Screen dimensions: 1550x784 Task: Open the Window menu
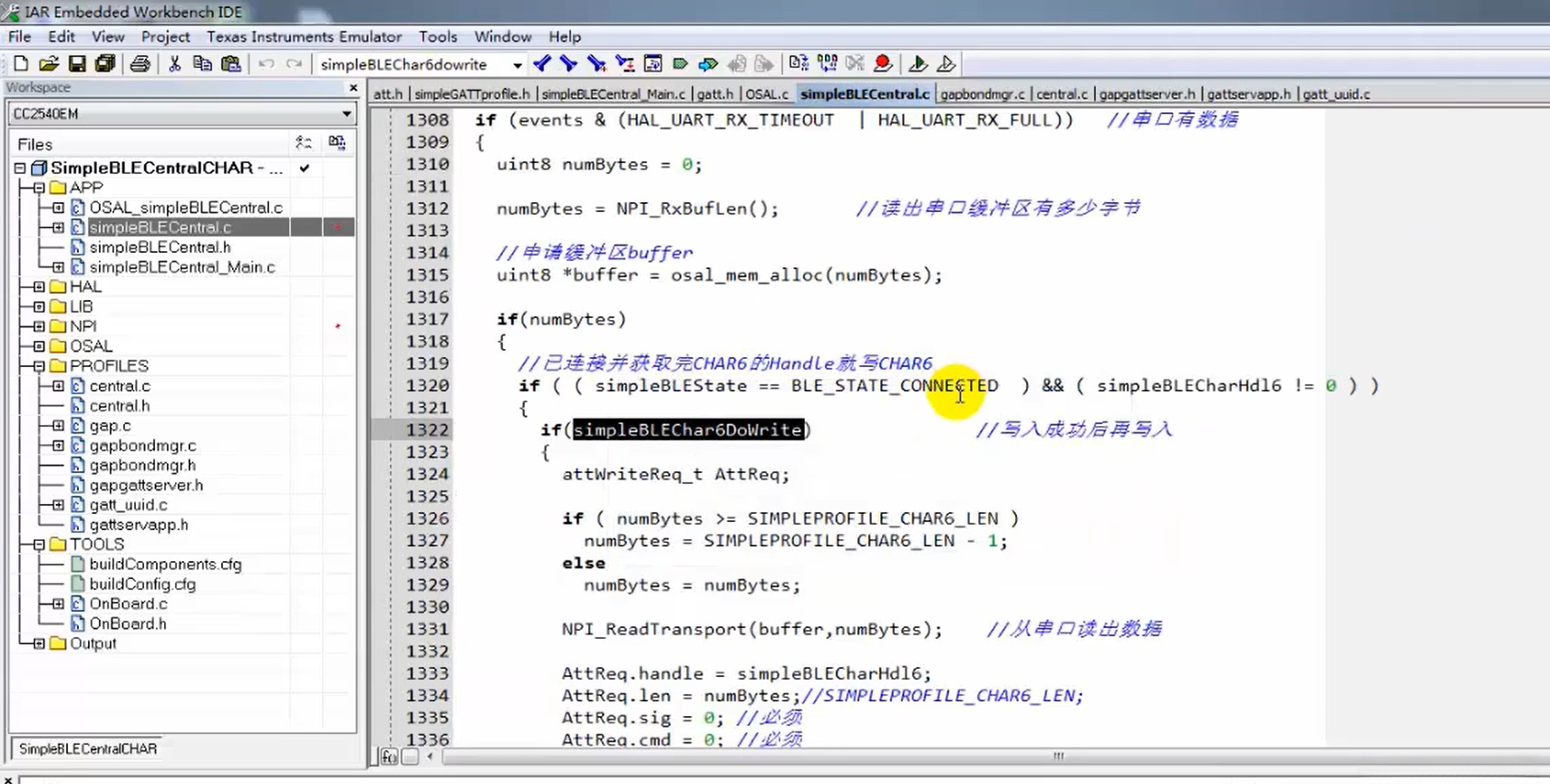coord(503,37)
